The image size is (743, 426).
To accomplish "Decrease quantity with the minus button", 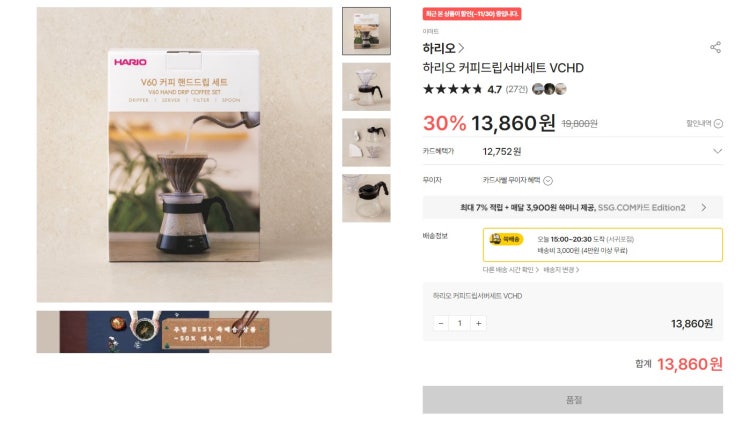I will [x=441, y=323].
